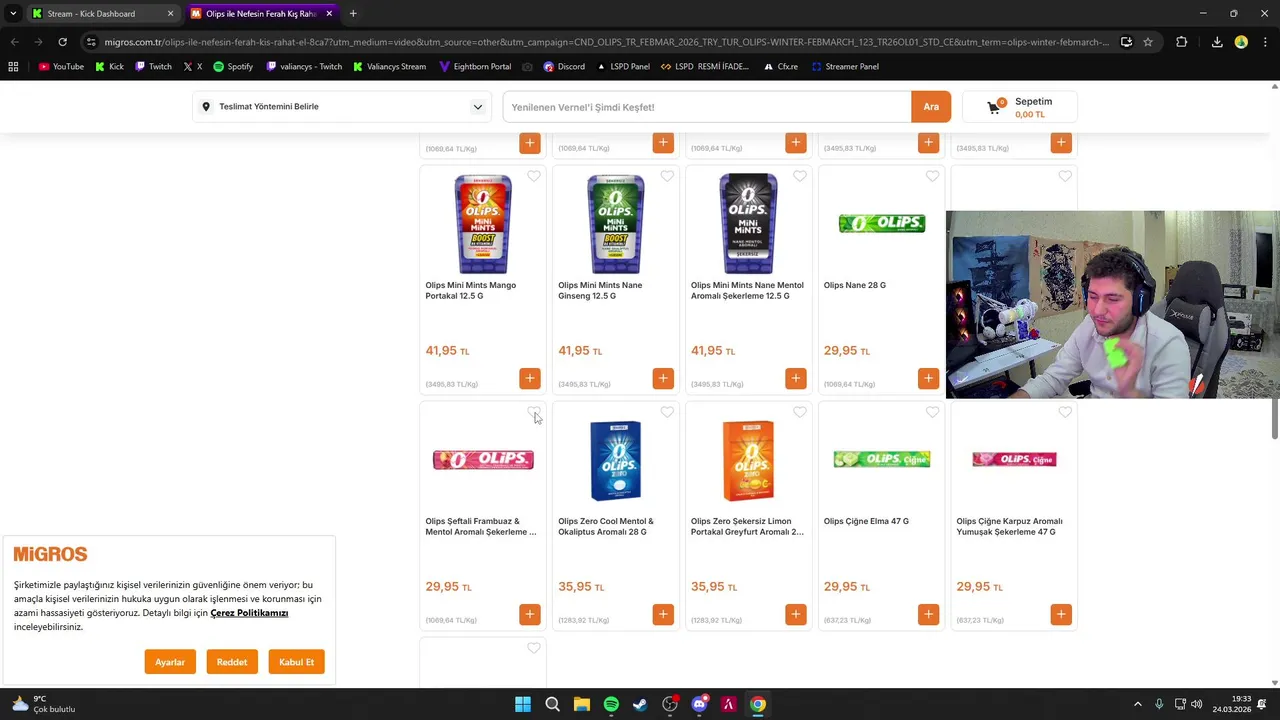Viewport: 1280px width, 720px height.
Task: Open the Sepetim shopping cart
Action: [1020, 107]
